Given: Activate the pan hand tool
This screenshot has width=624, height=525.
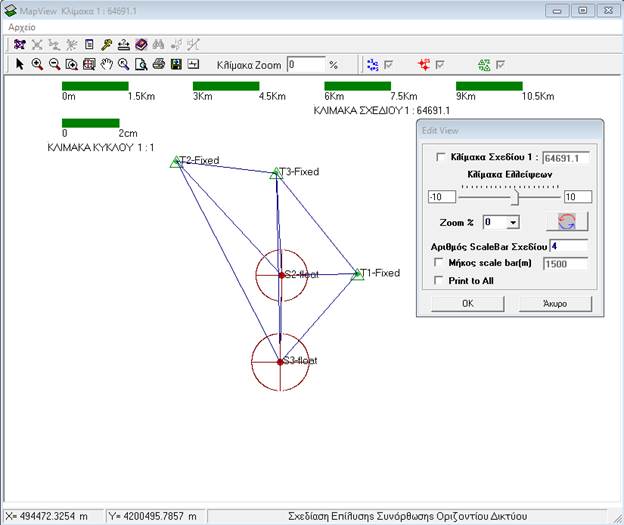Looking at the screenshot, I should tap(106, 64).
